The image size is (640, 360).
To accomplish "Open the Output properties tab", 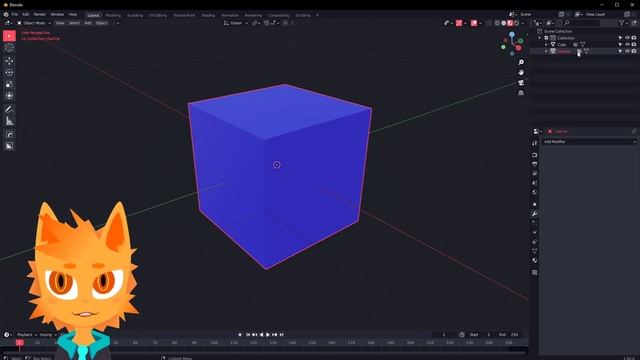I will coord(535,164).
